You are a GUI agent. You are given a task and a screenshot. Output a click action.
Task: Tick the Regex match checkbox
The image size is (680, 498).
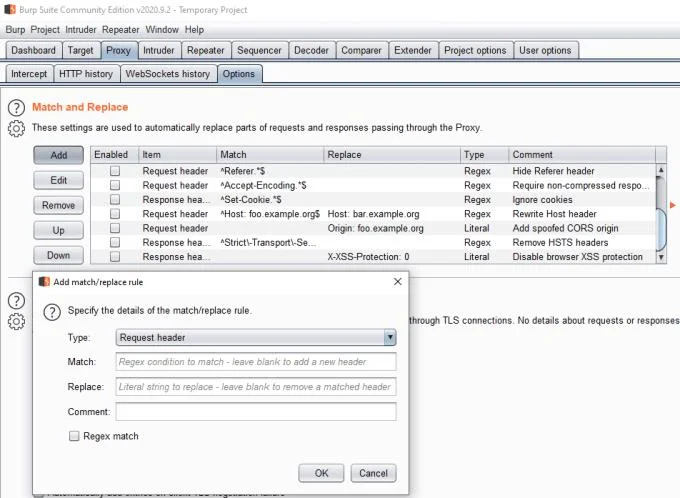[74, 436]
